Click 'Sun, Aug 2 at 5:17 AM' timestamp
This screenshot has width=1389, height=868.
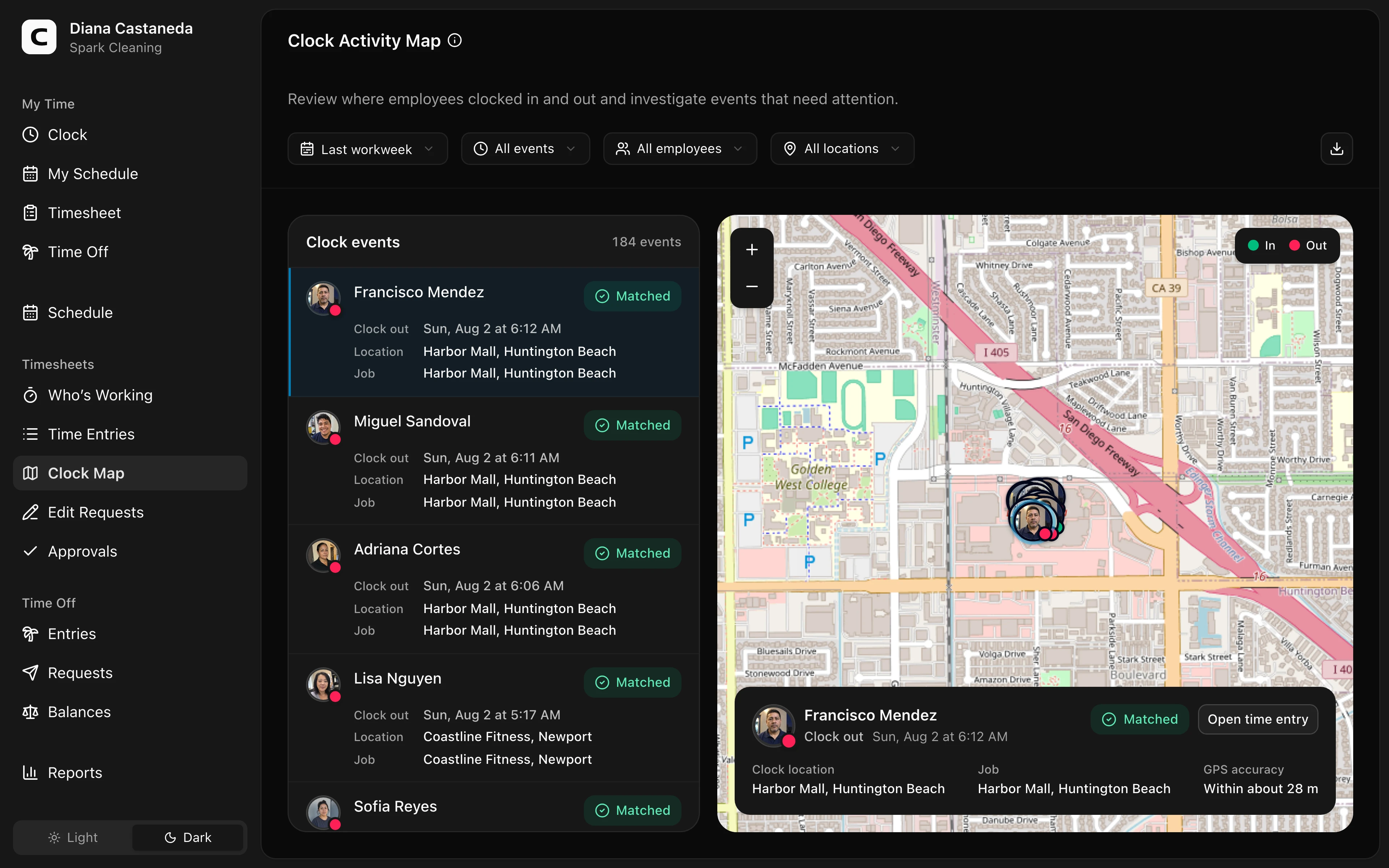pos(492,715)
